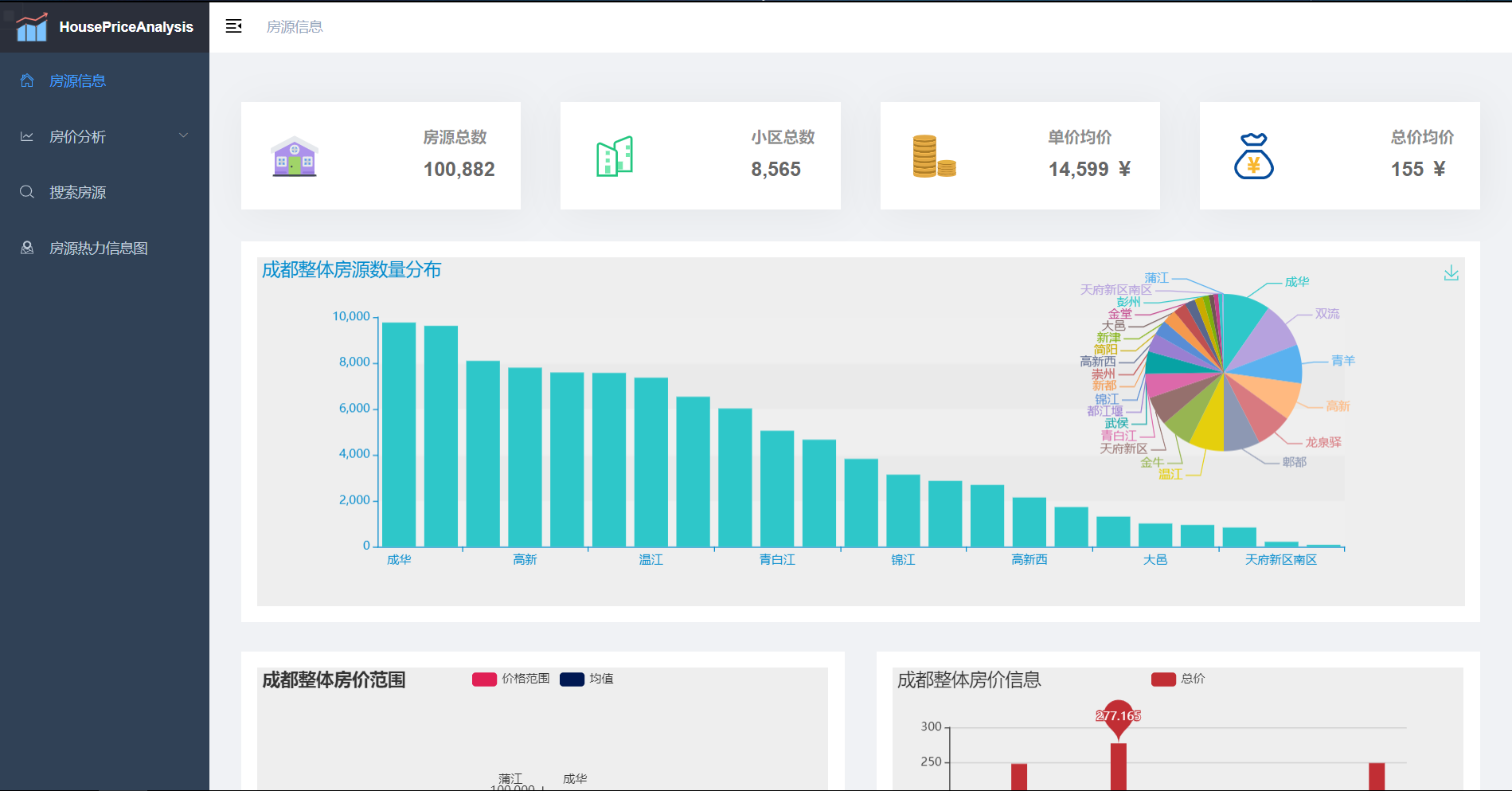This screenshot has height=791, width=1512.
Task: Click the 10,000 y-axis label
Action: [351, 316]
